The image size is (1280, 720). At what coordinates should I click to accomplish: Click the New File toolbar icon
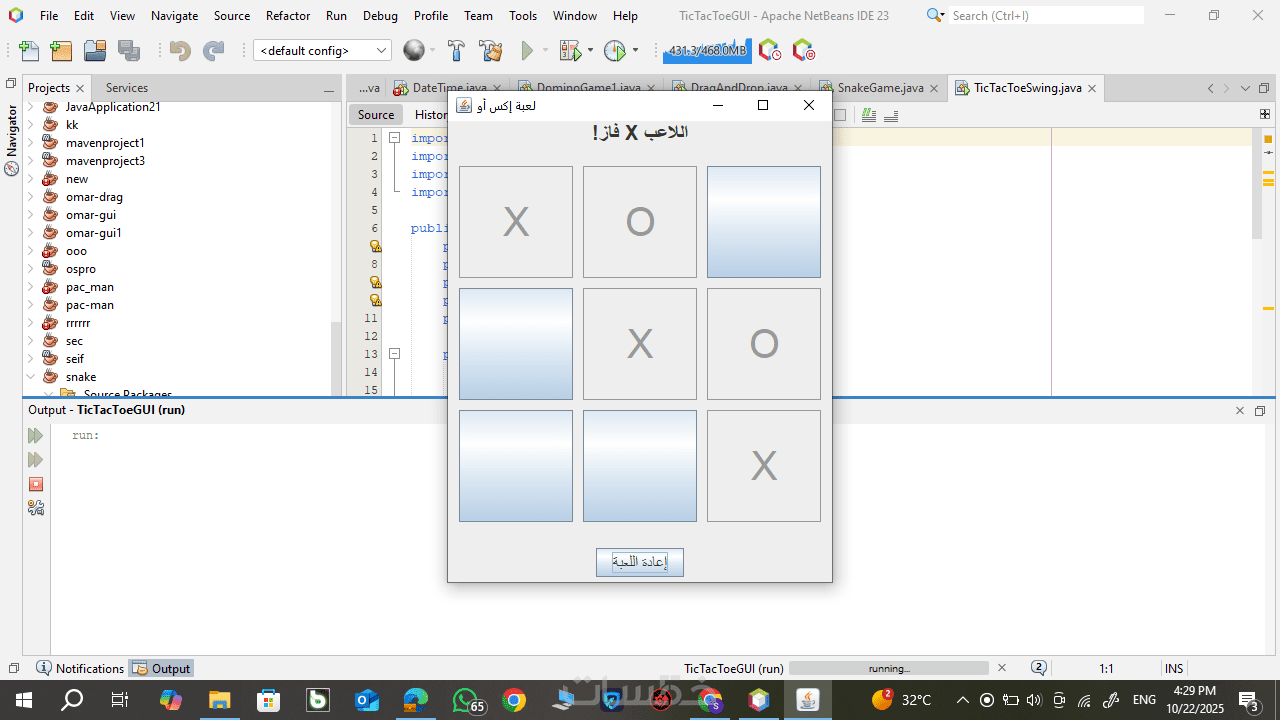pos(30,51)
